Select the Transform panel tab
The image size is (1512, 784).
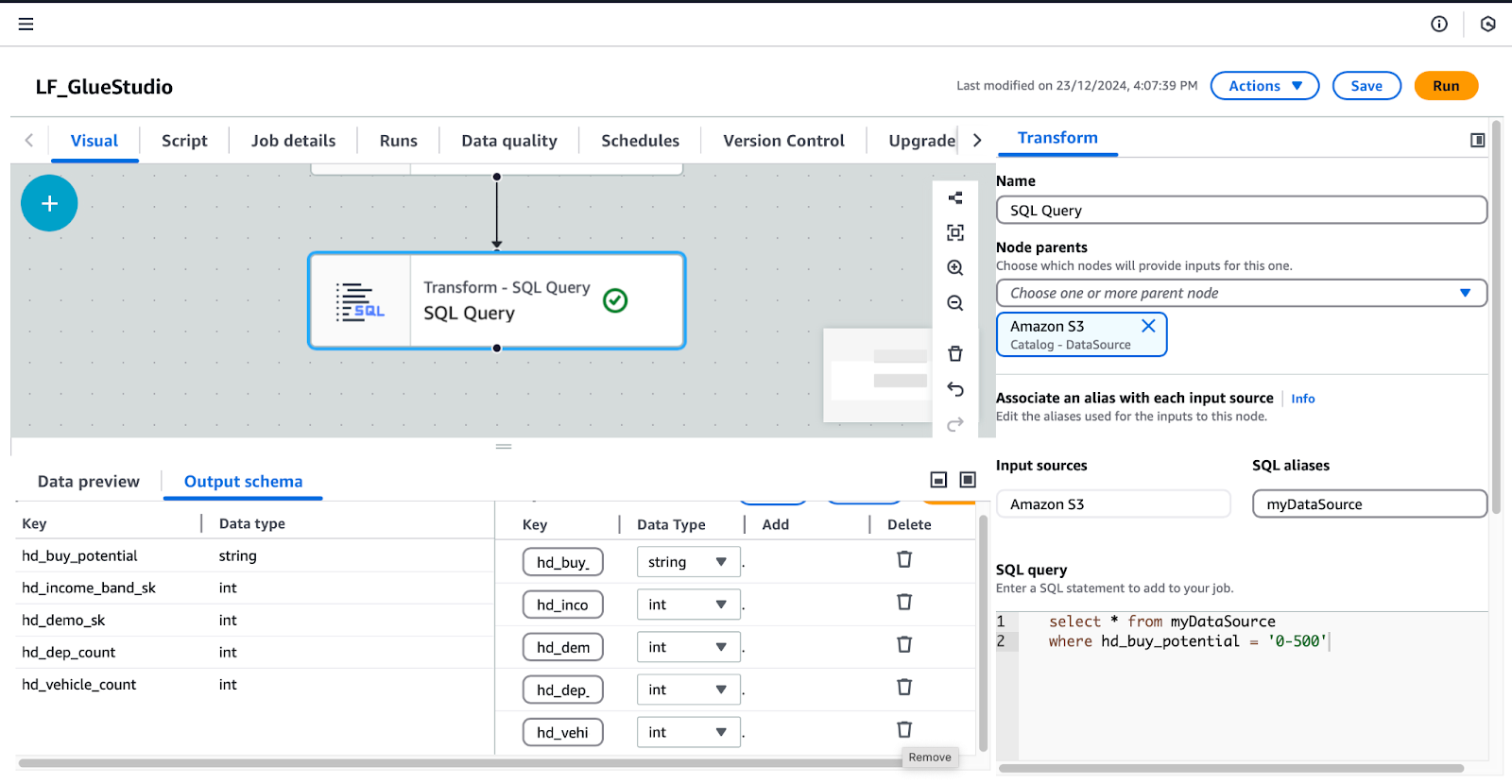point(1057,138)
